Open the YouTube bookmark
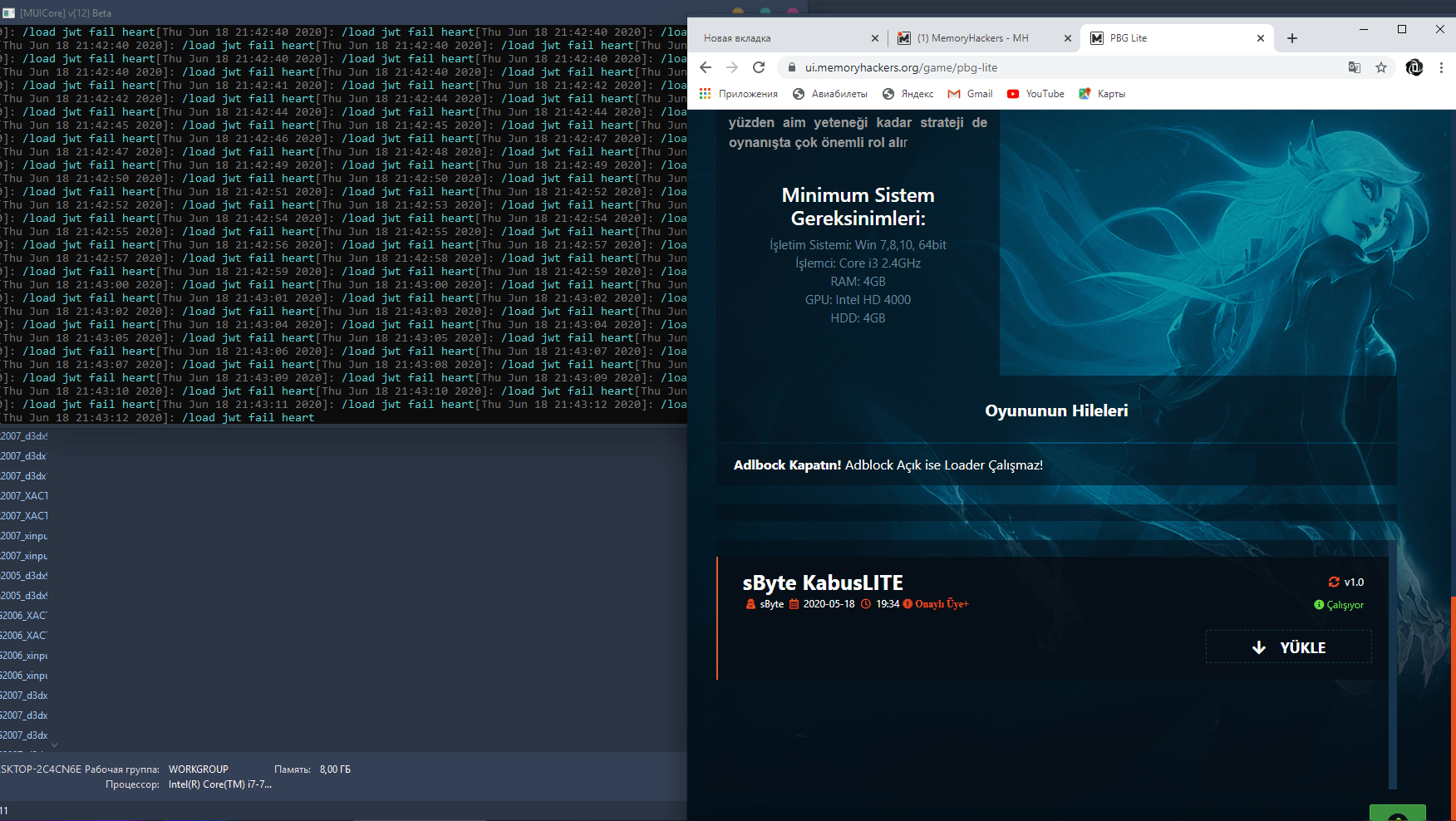Viewport: 1456px width, 821px height. click(1035, 94)
